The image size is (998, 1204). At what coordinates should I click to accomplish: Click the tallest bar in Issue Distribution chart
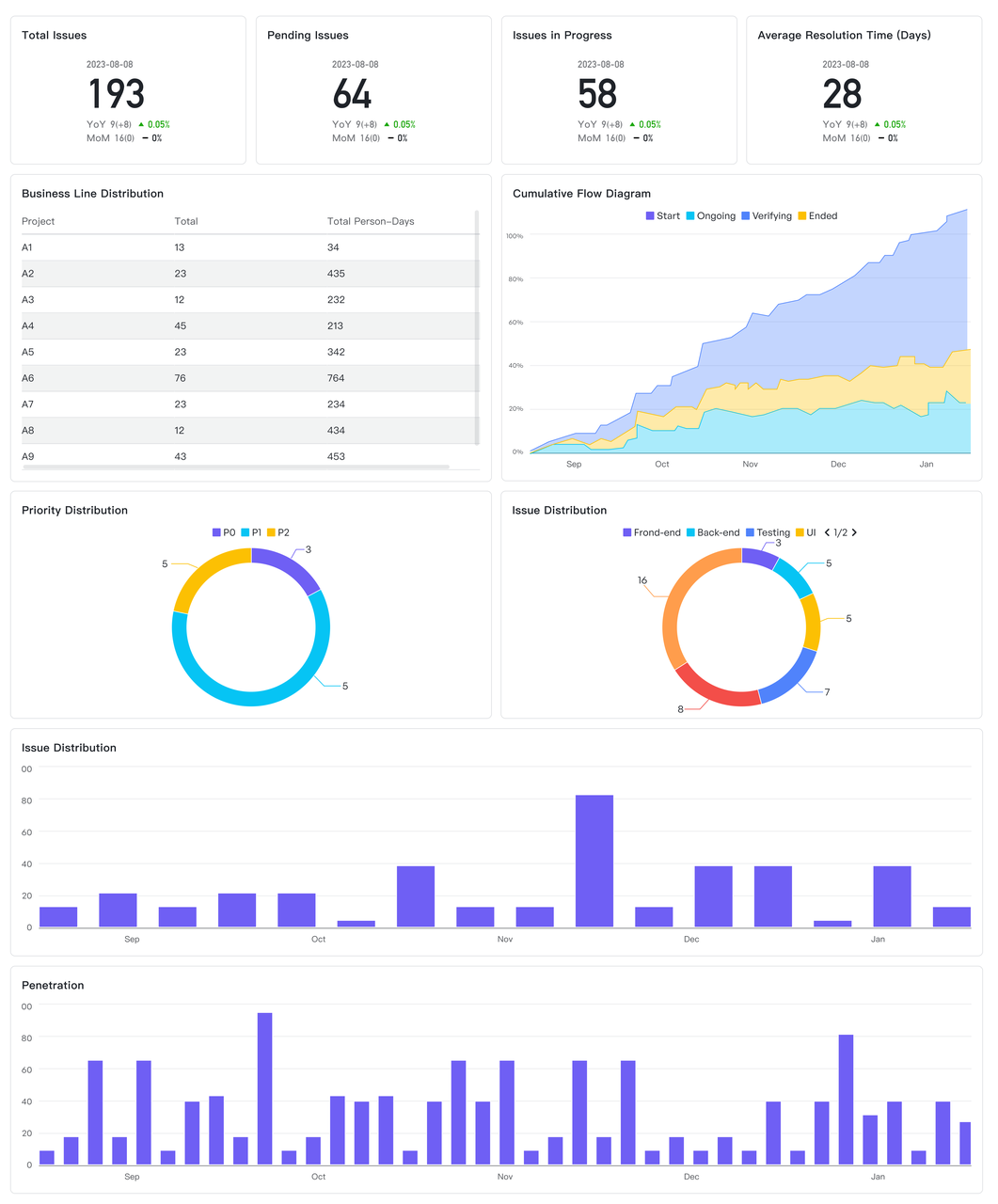(x=594, y=862)
